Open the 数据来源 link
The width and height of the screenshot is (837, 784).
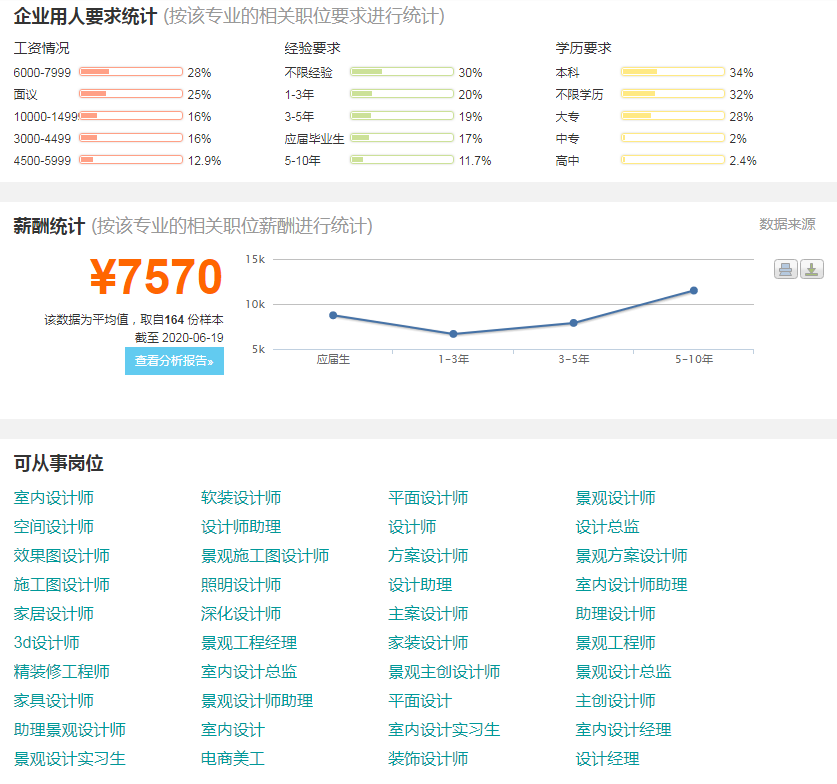point(787,224)
